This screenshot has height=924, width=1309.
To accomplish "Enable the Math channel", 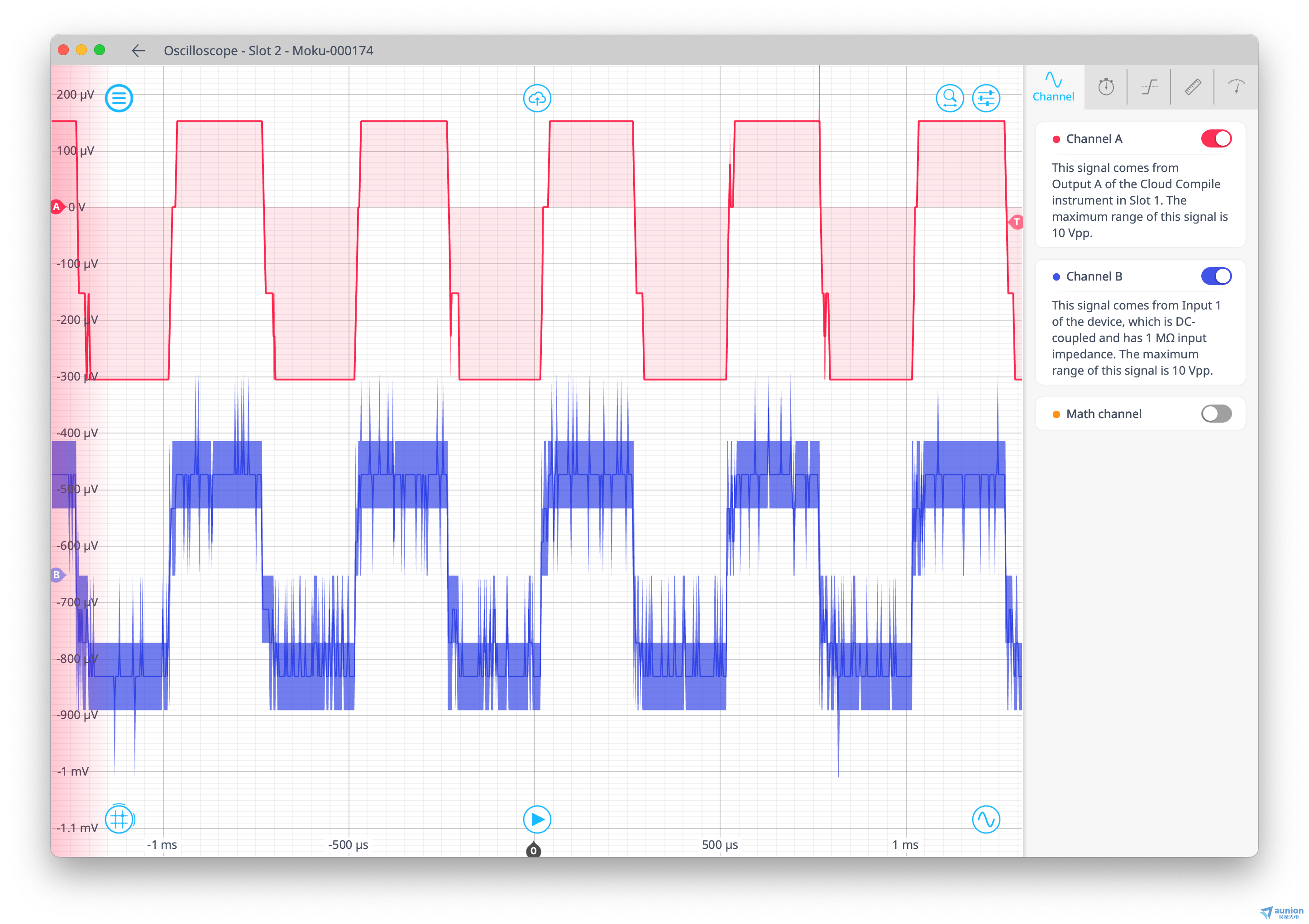I will 1216,414.
